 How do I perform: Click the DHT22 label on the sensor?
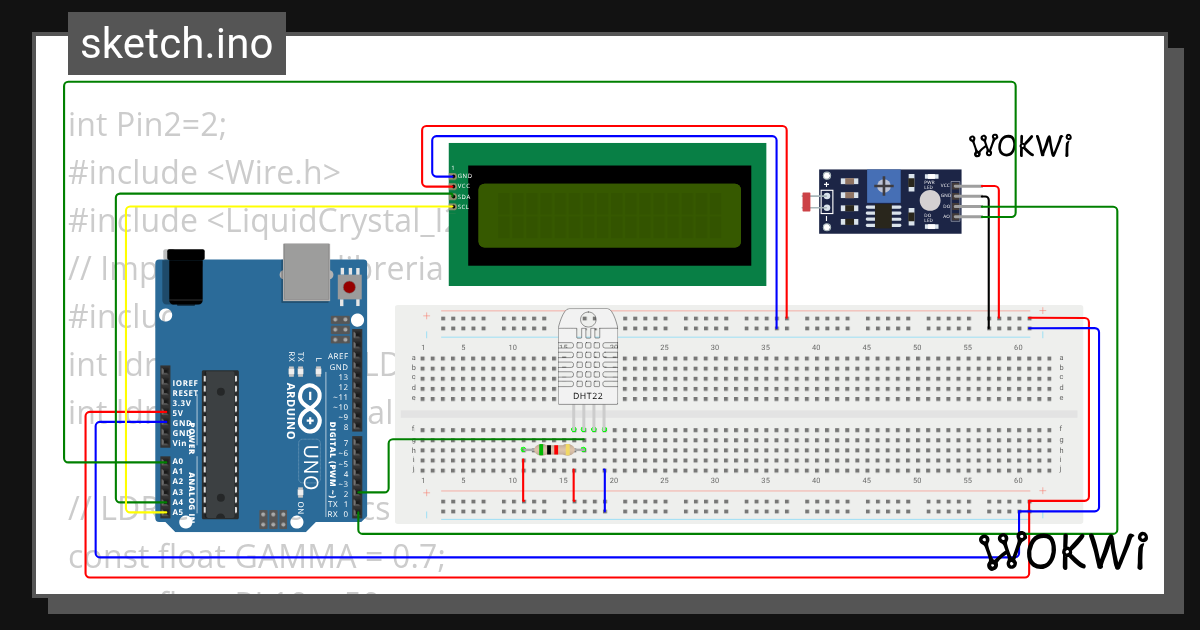pos(588,397)
